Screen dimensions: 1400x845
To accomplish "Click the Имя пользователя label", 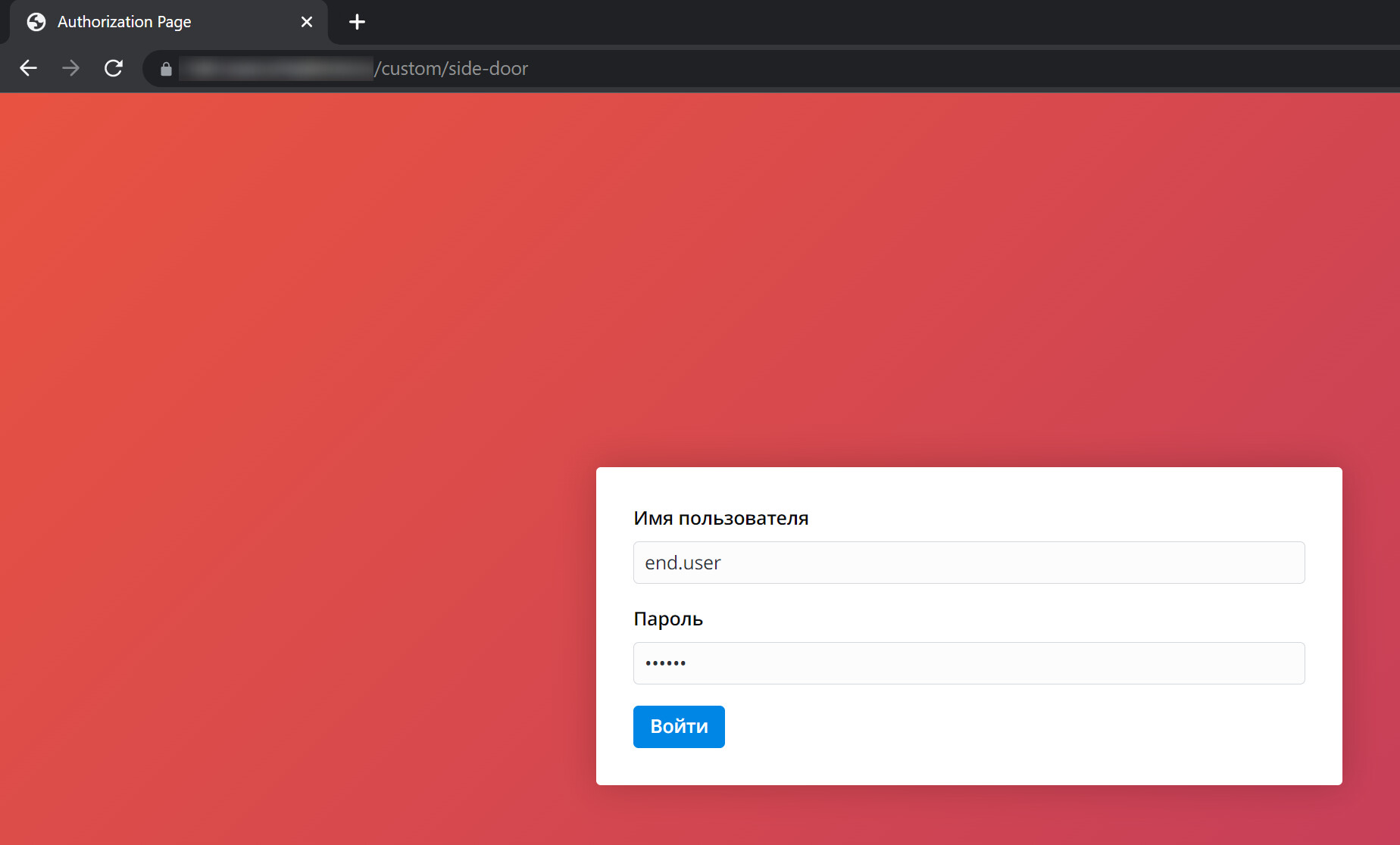I will tap(720, 519).
